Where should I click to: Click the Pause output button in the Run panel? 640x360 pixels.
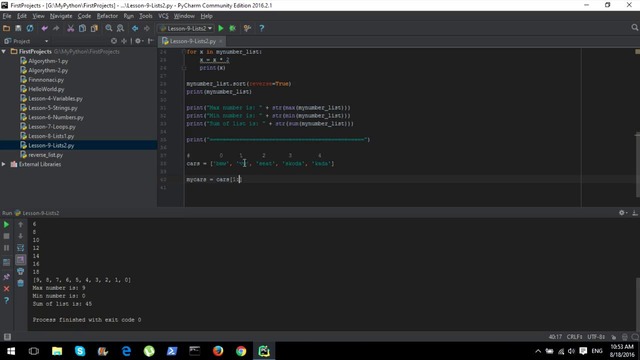[6, 248]
